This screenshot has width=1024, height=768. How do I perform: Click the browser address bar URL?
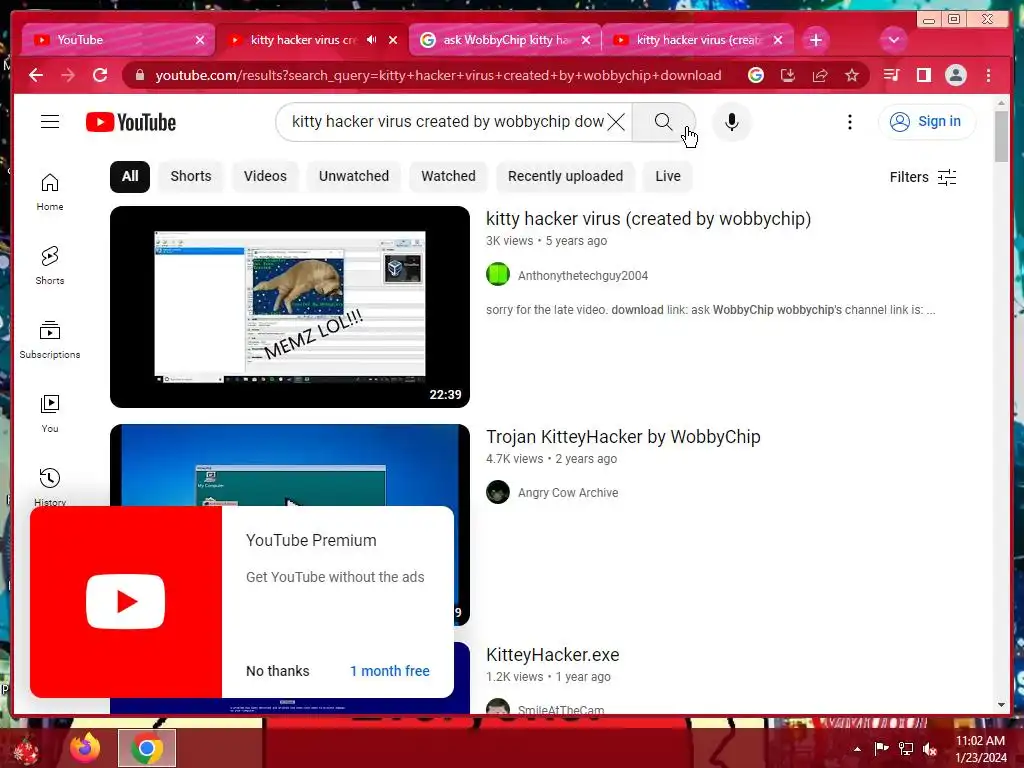(x=438, y=75)
